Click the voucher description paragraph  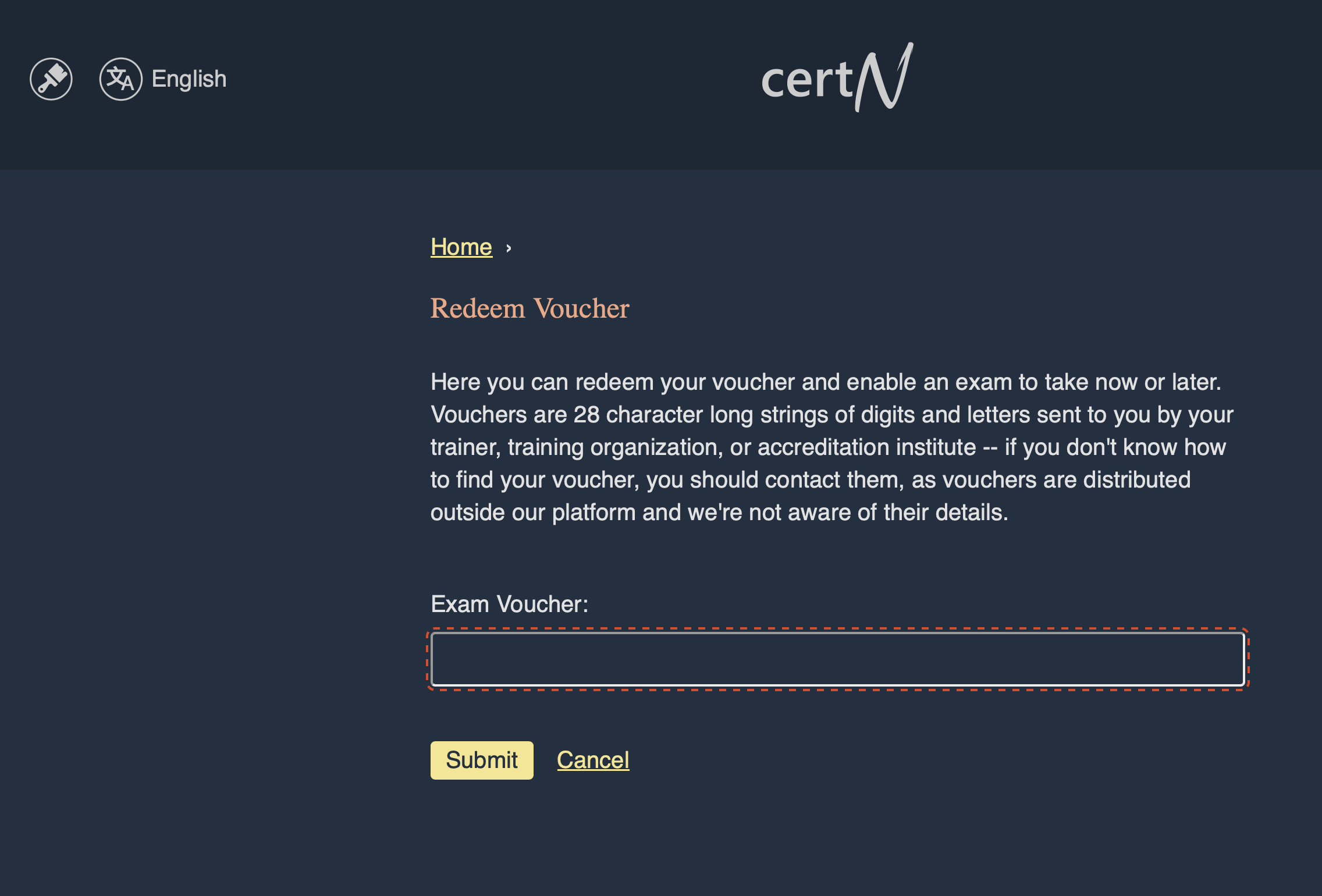832,447
